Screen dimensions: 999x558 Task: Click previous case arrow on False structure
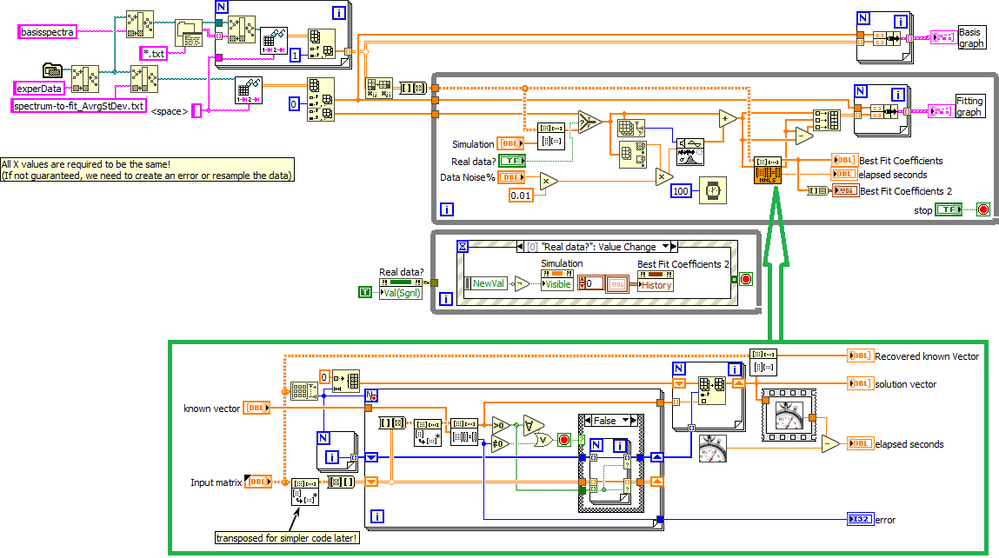587,420
